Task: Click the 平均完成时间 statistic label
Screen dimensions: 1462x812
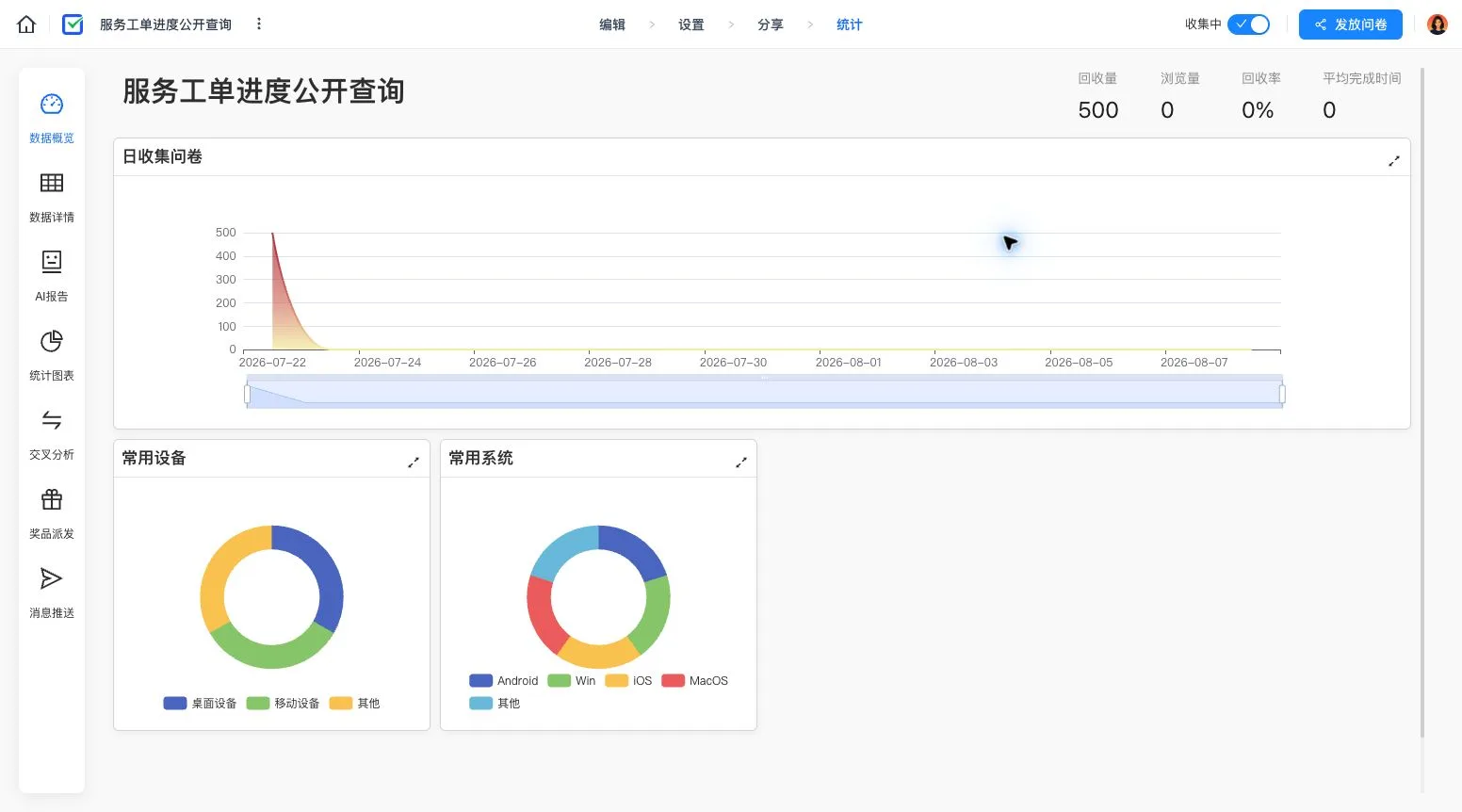Action: 1362,78
